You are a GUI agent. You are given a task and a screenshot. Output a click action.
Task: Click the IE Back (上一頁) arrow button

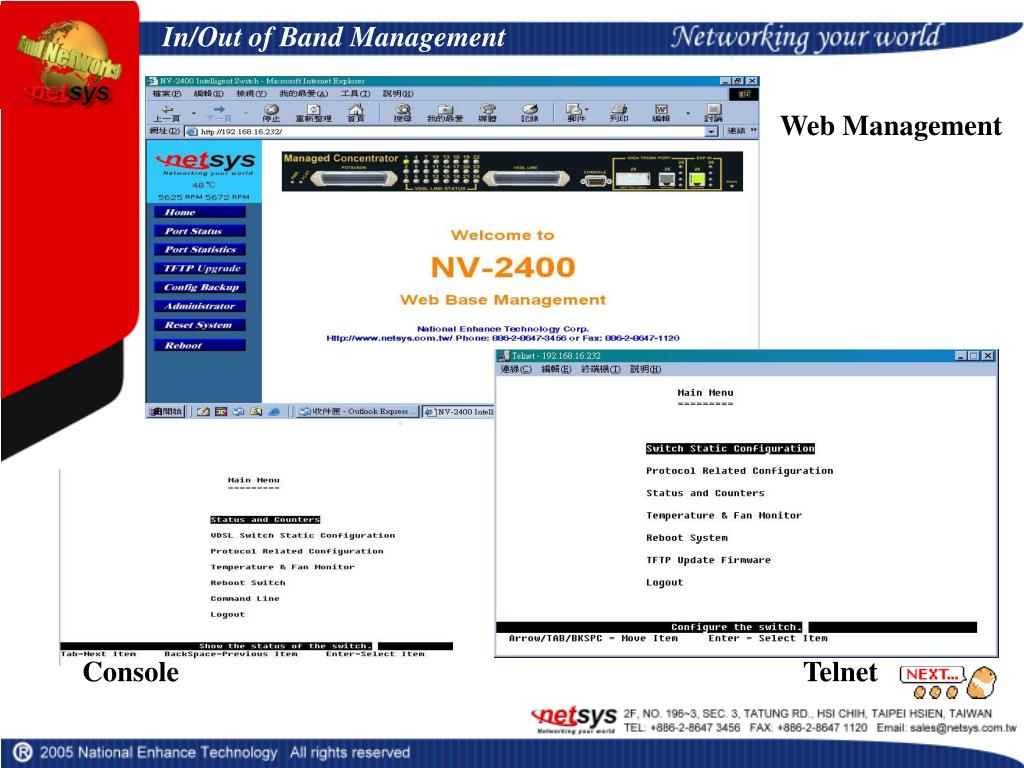(167, 113)
